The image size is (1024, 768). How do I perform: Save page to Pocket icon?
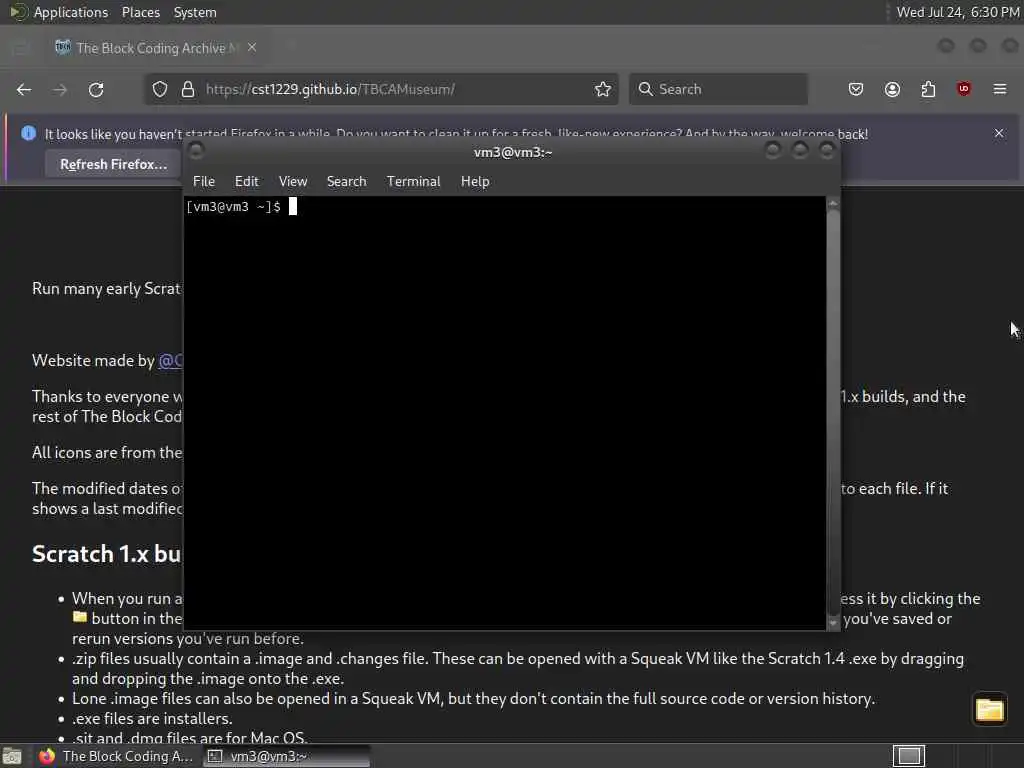[x=856, y=89]
